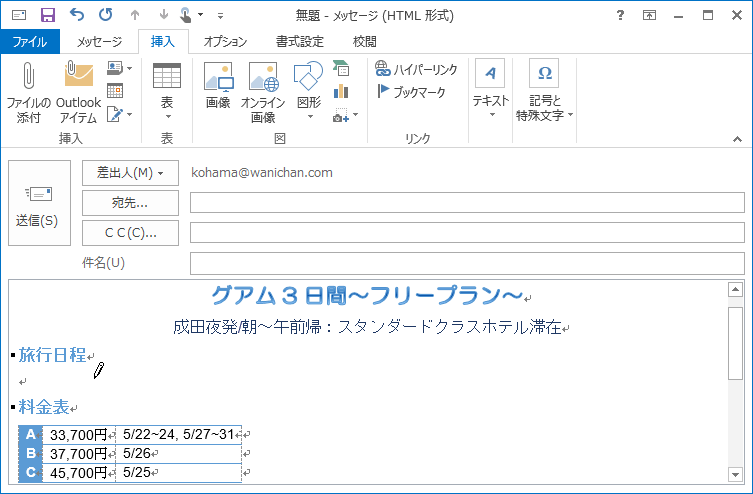Switch to the オプション tab
This screenshot has width=753, height=494.
tap(225, 42)
